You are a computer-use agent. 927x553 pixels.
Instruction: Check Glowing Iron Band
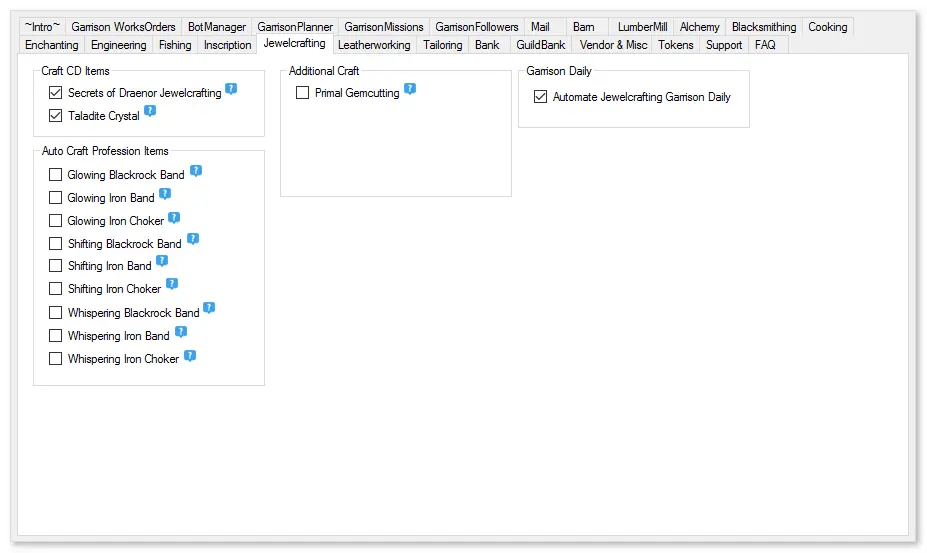(56, 198)
